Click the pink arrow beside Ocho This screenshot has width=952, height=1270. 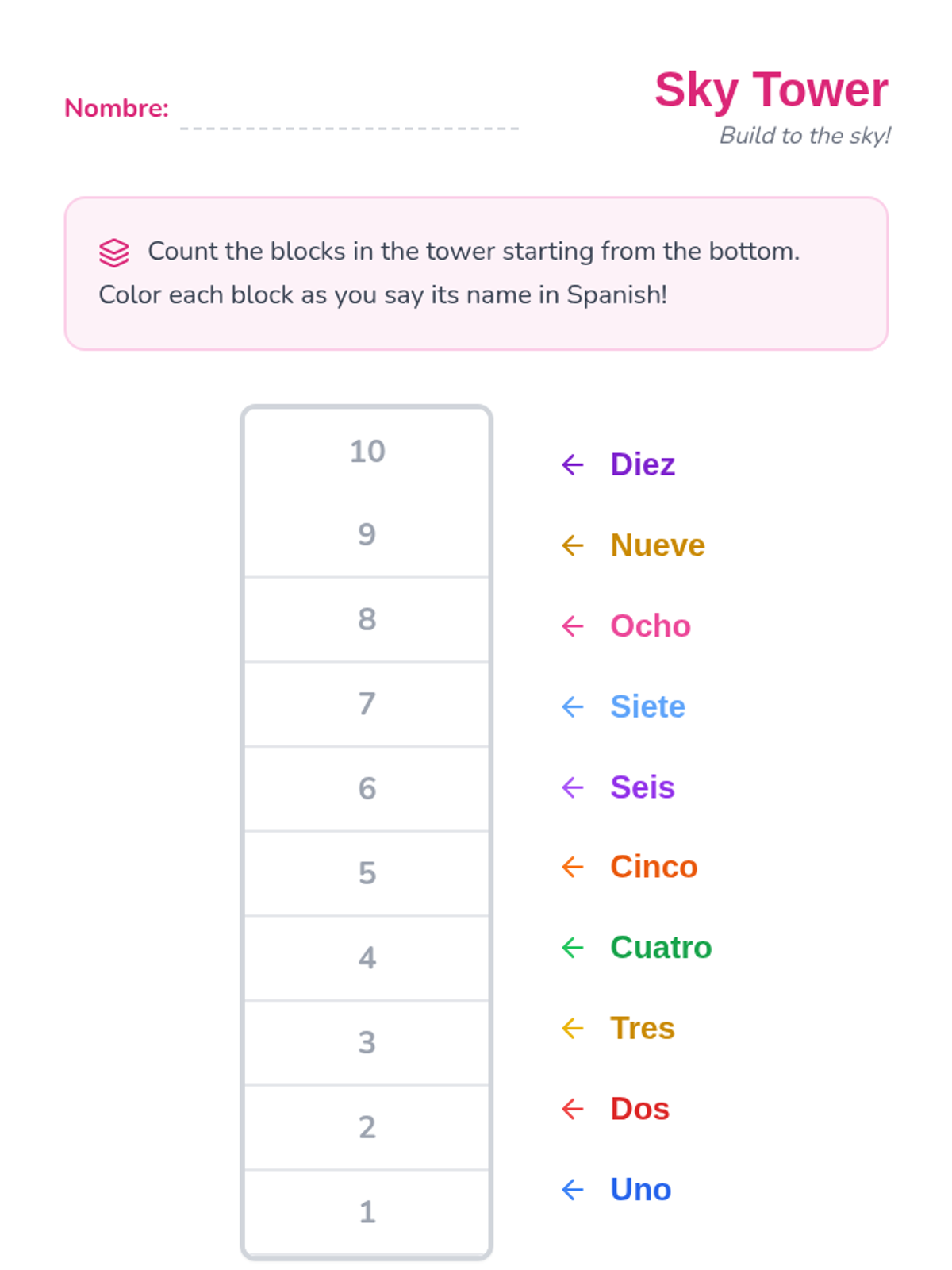click(x=572, y=626)
